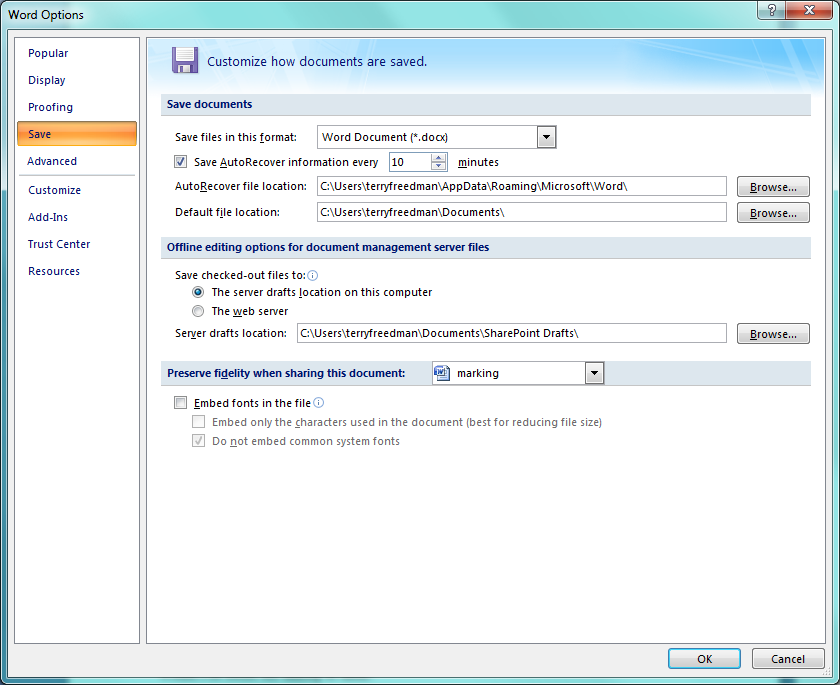The height and width of the screenshot is (685, 840).
Task: Open Save files in this format dropdown
Action: [546, 137]
